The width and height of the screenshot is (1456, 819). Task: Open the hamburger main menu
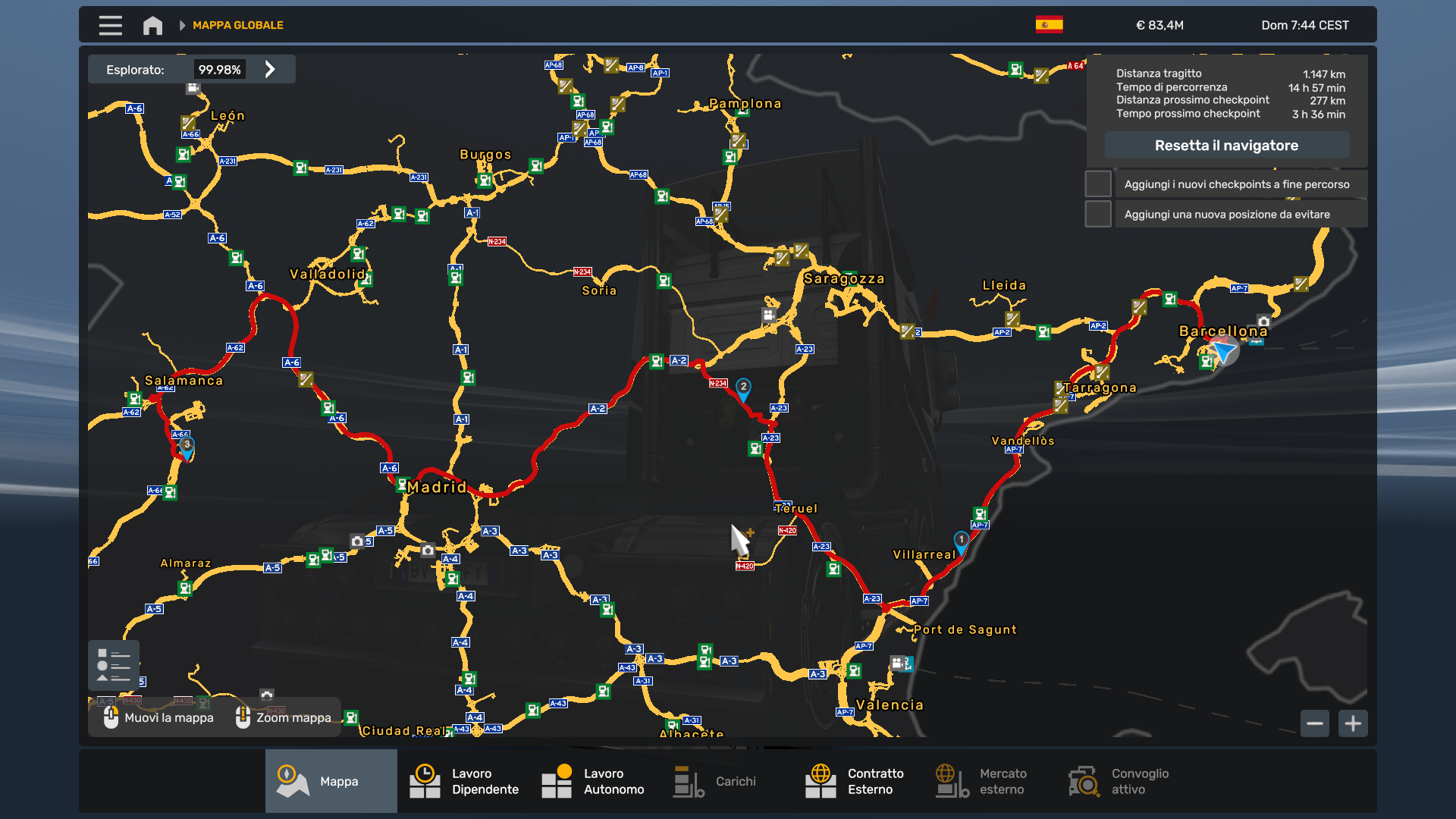(110, 25)
